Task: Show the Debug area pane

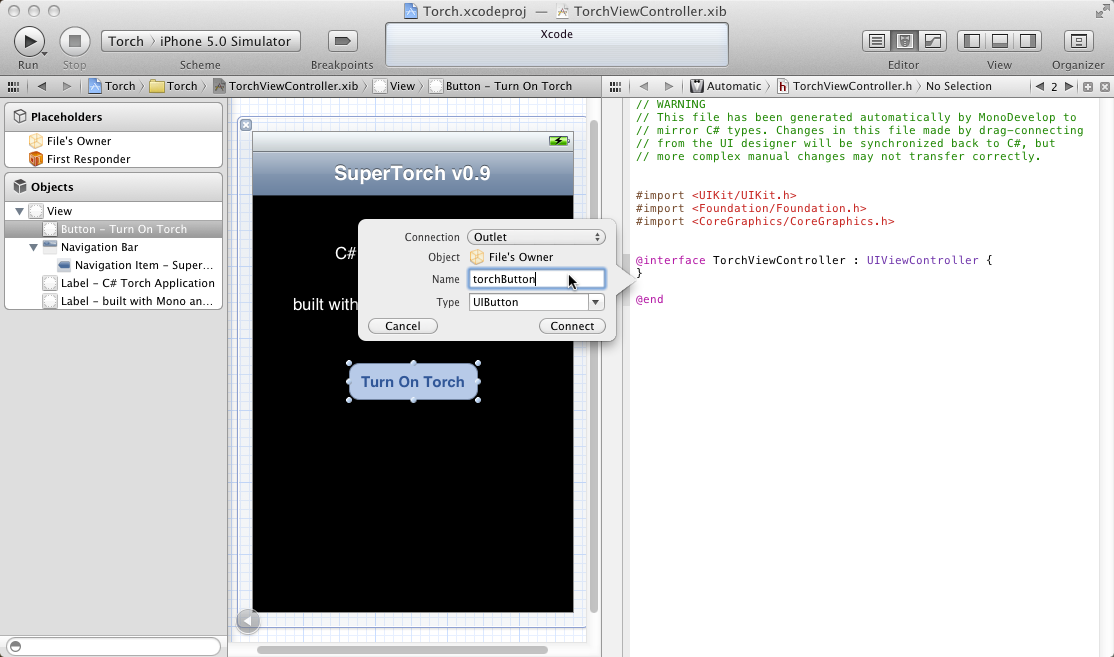Action: (x=999, y=41)
